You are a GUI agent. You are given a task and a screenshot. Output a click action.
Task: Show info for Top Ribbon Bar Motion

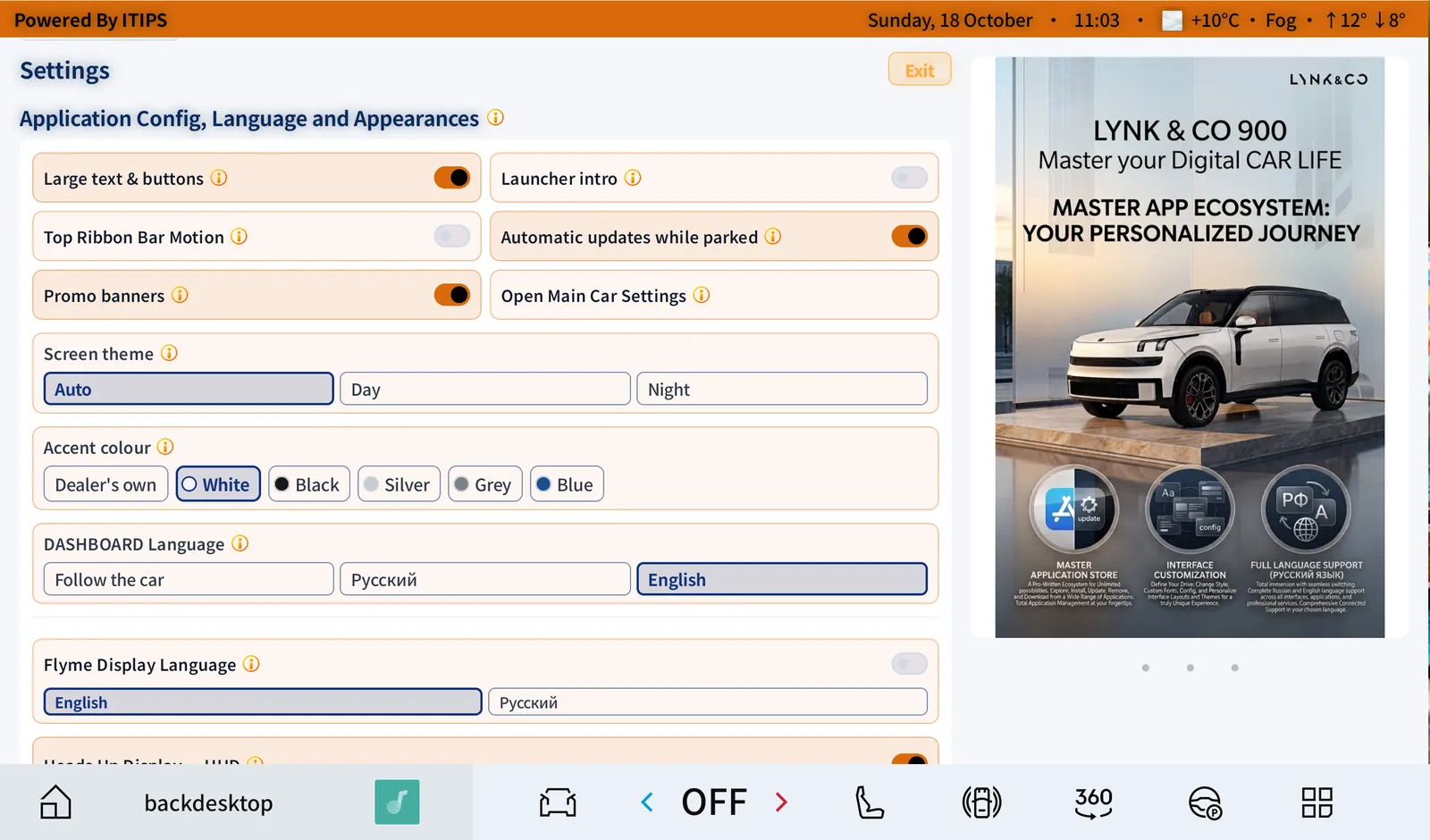(x=239, y=237)
